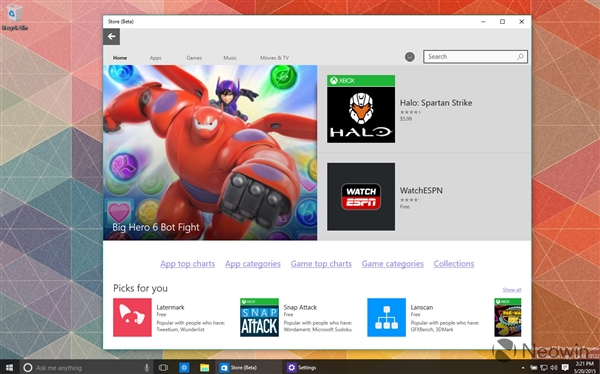
Task: Open the Halo: Spartan Strike tile image
Action: point(361,109)
